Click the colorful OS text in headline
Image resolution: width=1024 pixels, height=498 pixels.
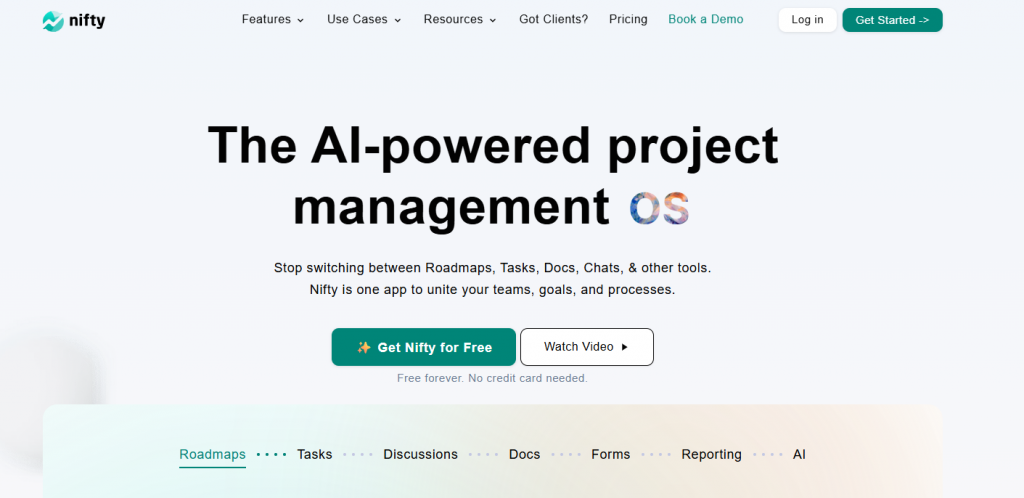(660, 209)
